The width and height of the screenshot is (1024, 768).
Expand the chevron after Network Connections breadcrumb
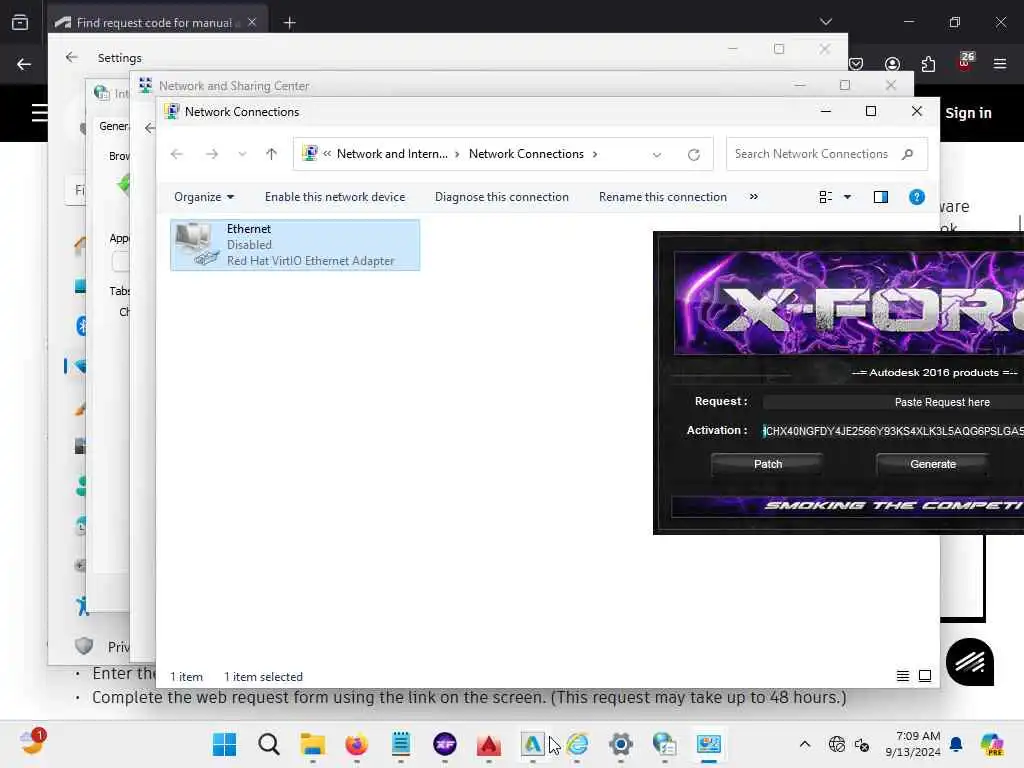[x=595, y=154]
